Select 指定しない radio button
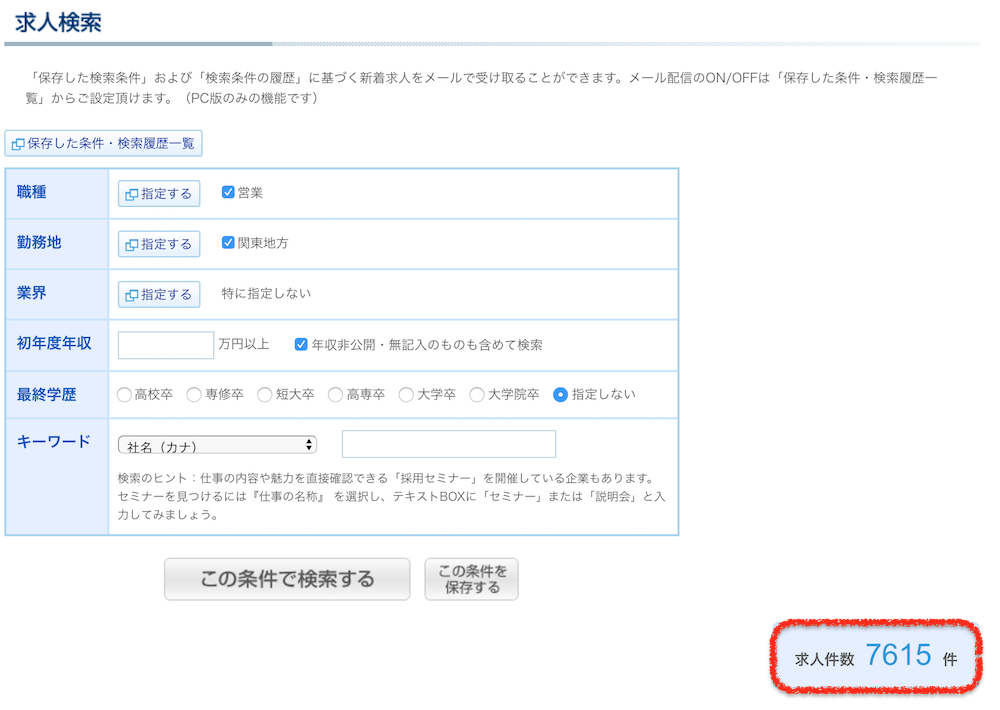Image resolution: width=1000 pixels, height=710 pixels. tap(560, 395)
